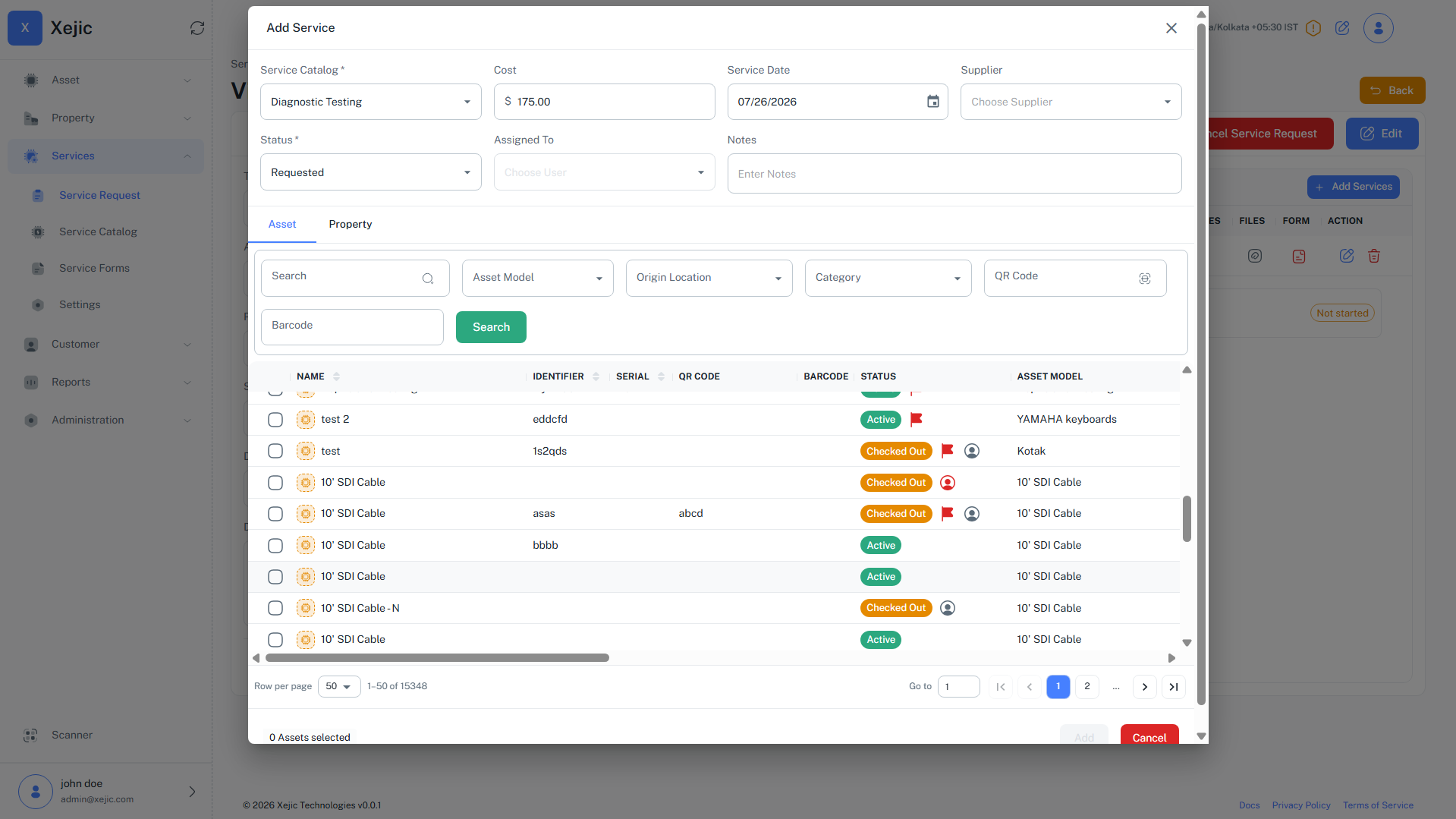The width and height of the screenshot is (1456, 819).
Task: Click the dialog vertical scrollbar
Action: 1201,364
